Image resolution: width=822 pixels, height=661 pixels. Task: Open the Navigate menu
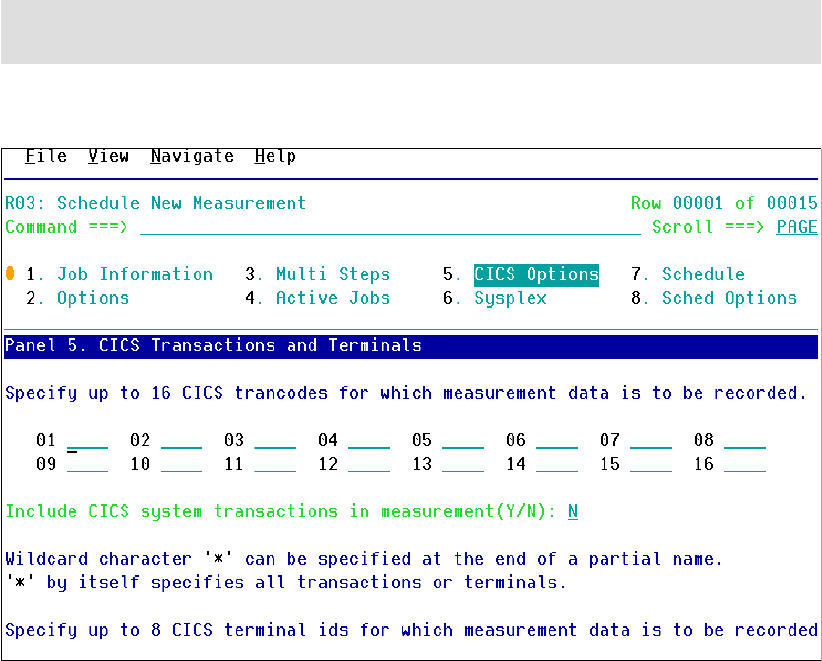click(192, 156)
